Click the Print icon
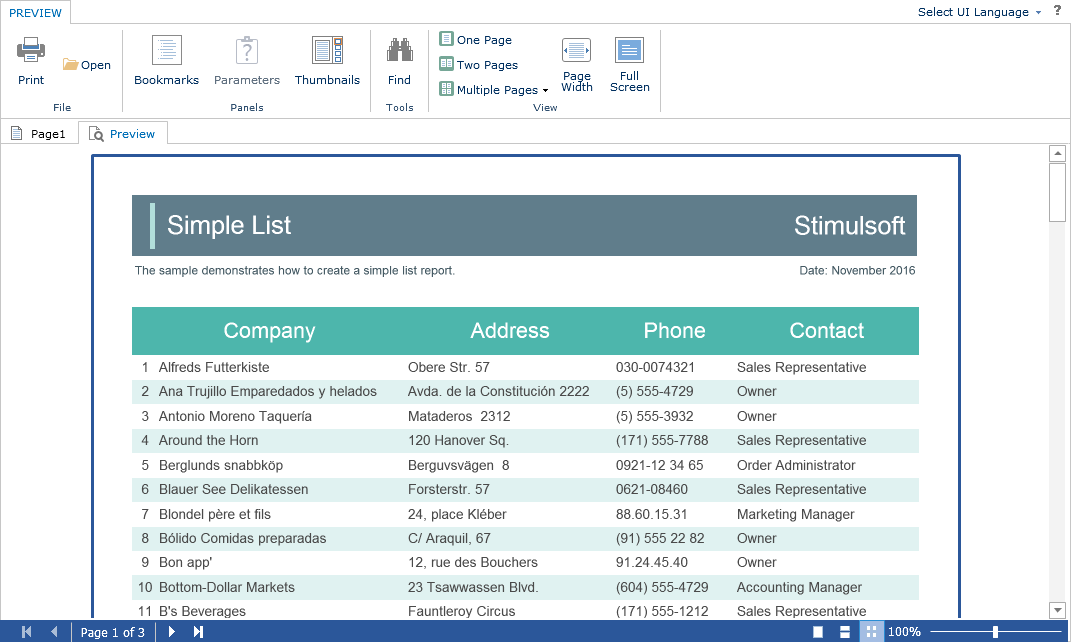Image resolution: width=1071 pixels, height=643 pixels. pyautogui.click(x=31, y=50)
